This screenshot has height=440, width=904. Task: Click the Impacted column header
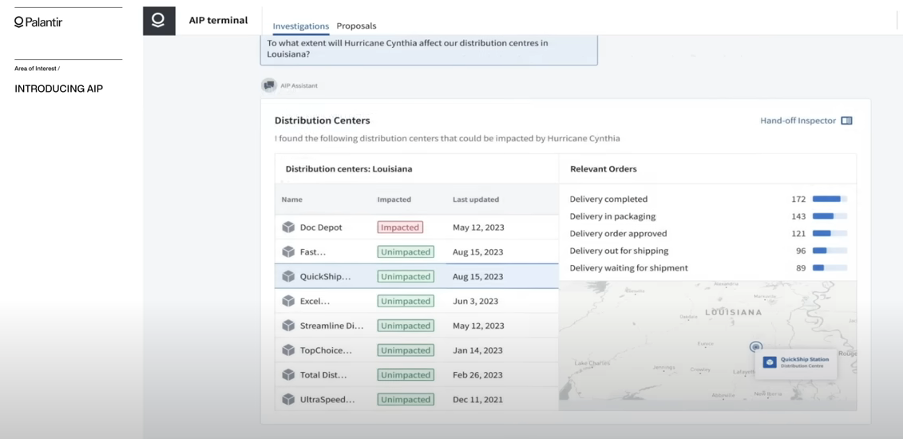click(394, 200)
